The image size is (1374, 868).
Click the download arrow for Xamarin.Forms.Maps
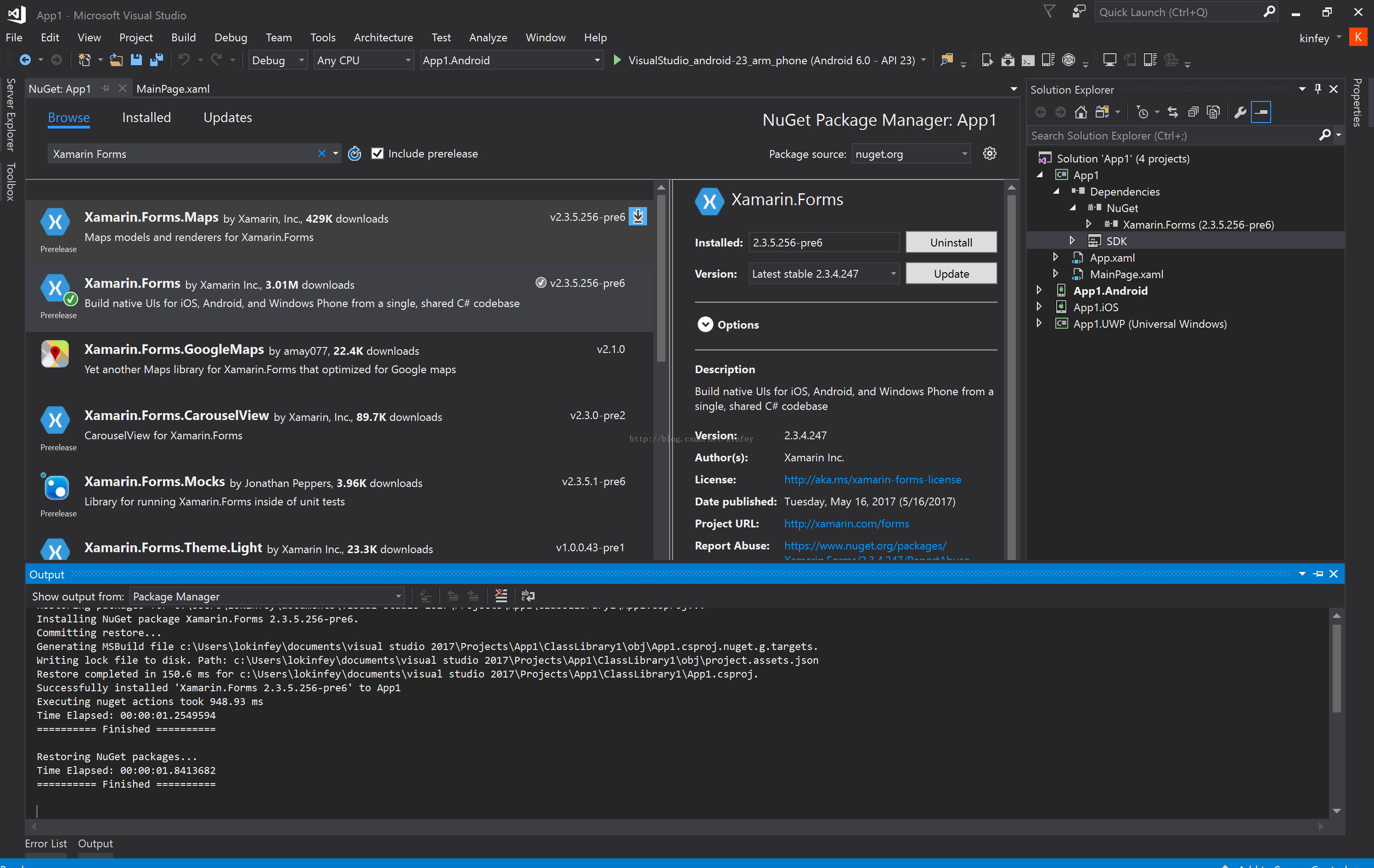638,217
